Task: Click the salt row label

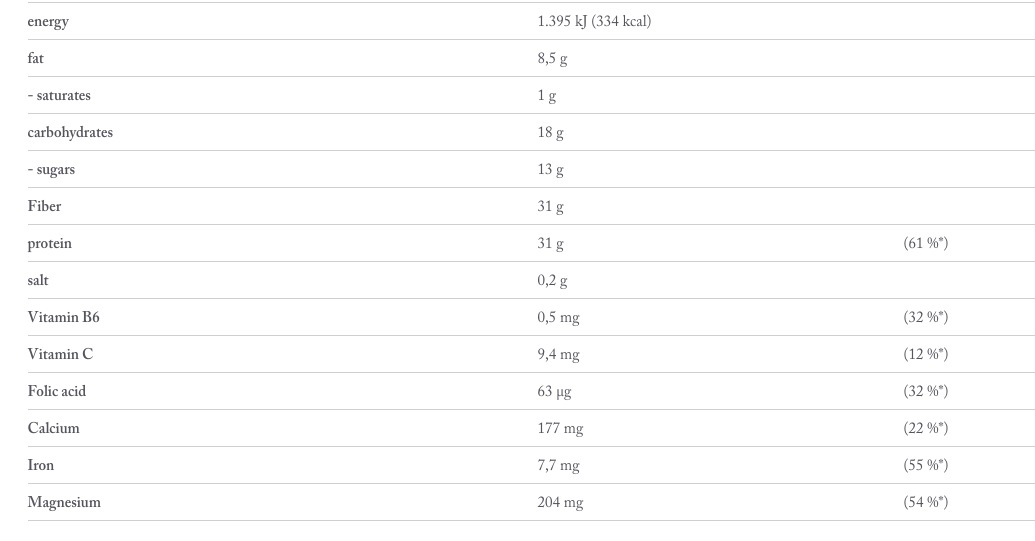Action: [38, 280]
